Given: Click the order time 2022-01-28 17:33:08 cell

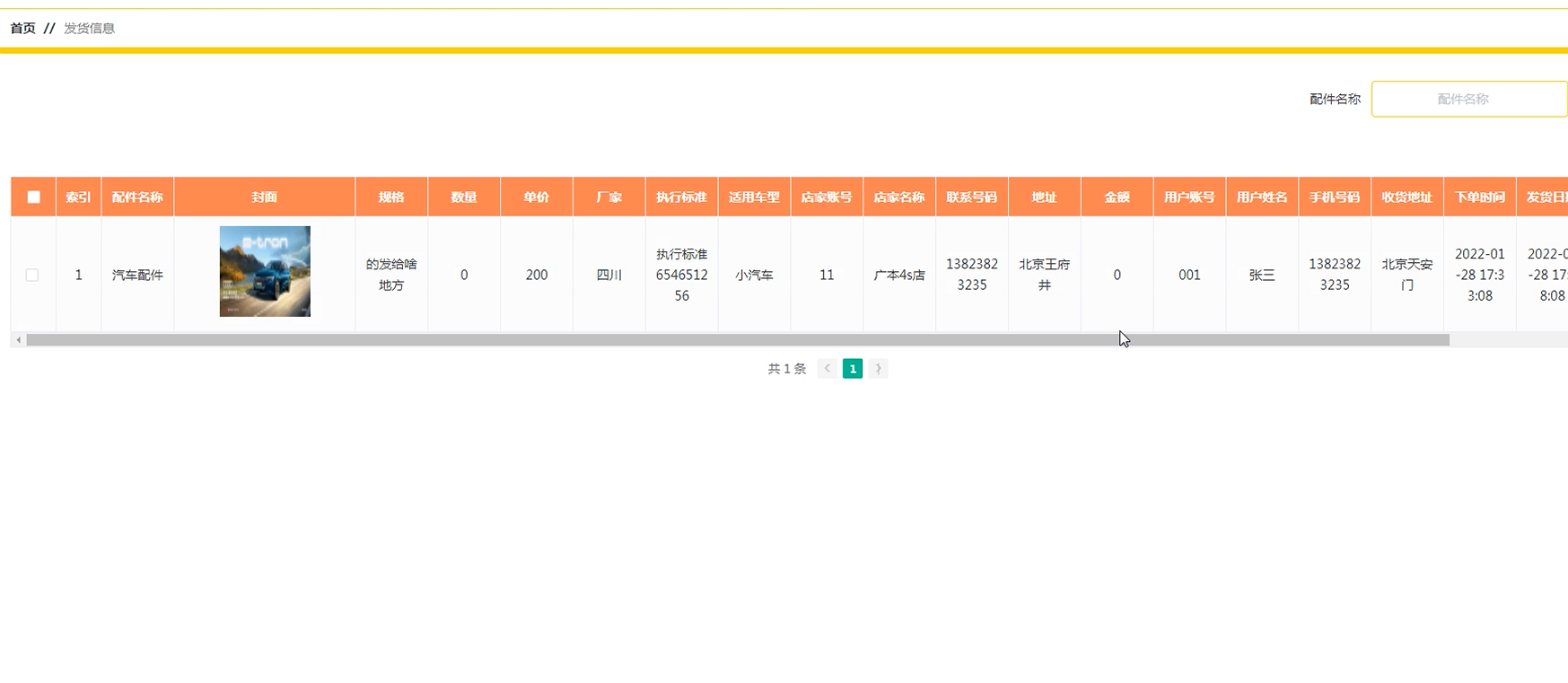Looking at the screenshot, I should click(1480, 275).
